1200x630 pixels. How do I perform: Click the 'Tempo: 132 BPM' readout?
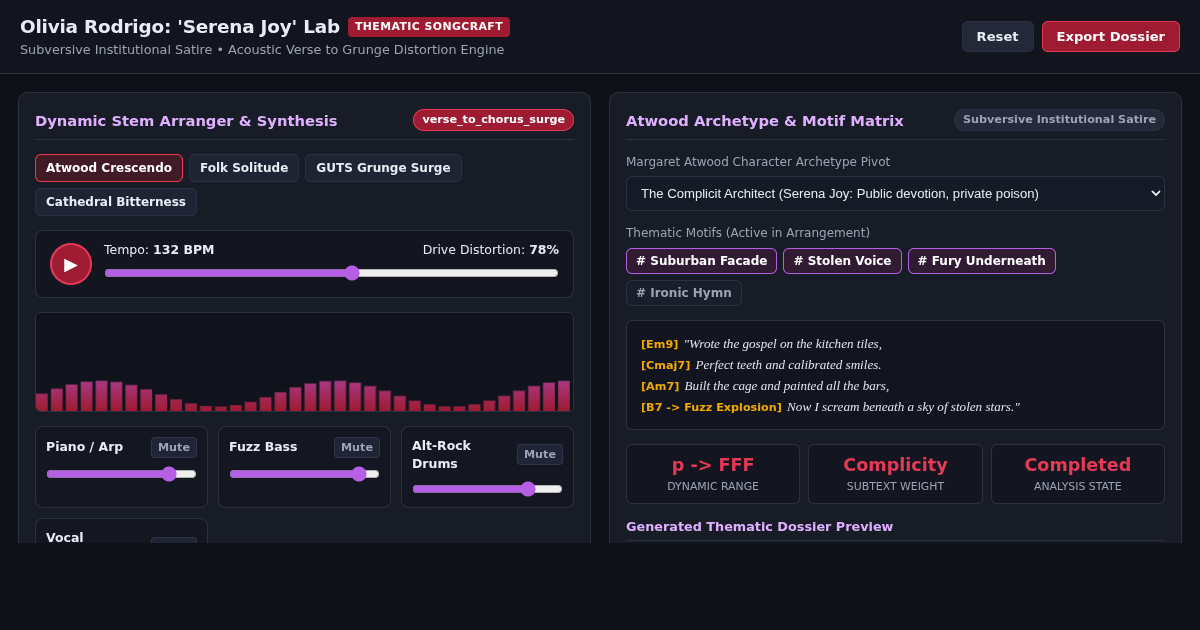click(x=159, y=250)
